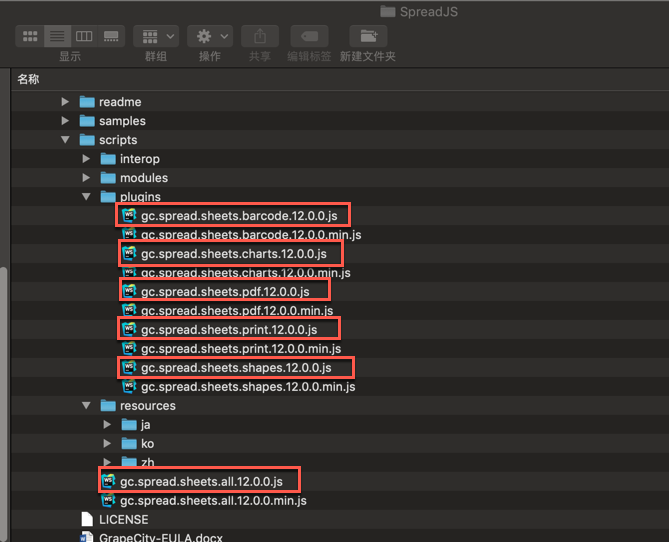The image size is (669, 542).
Task: Select the LICENSE file
Action: [123, 519]
